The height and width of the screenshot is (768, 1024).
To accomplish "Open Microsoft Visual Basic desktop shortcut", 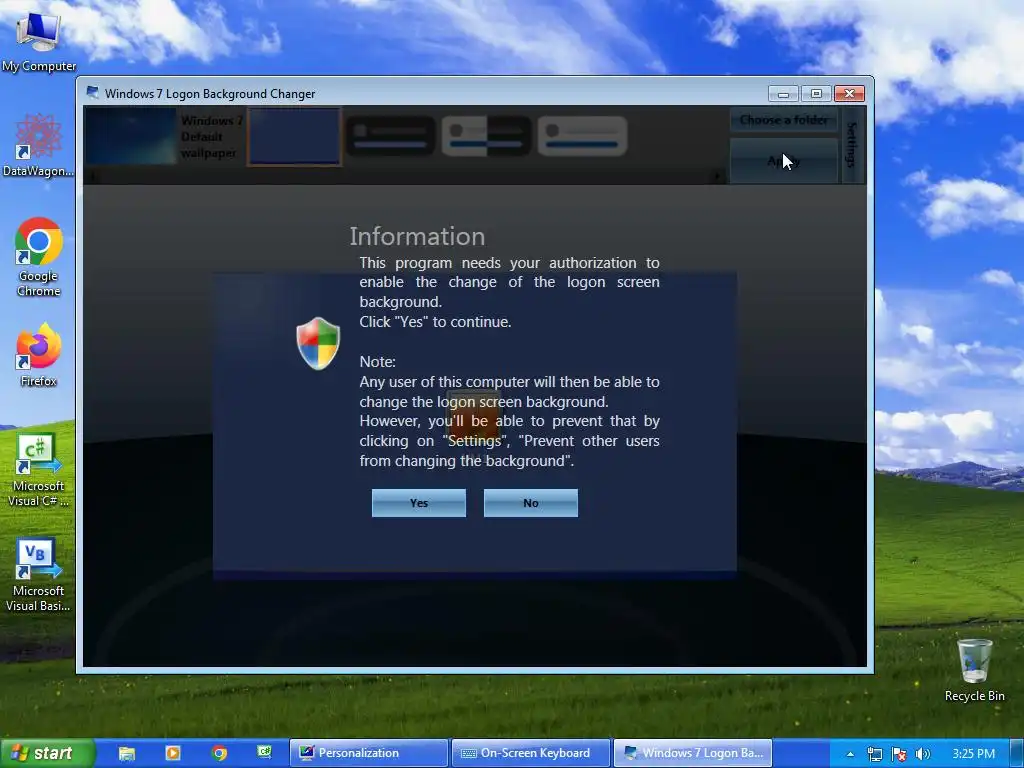I will [38, 575].
